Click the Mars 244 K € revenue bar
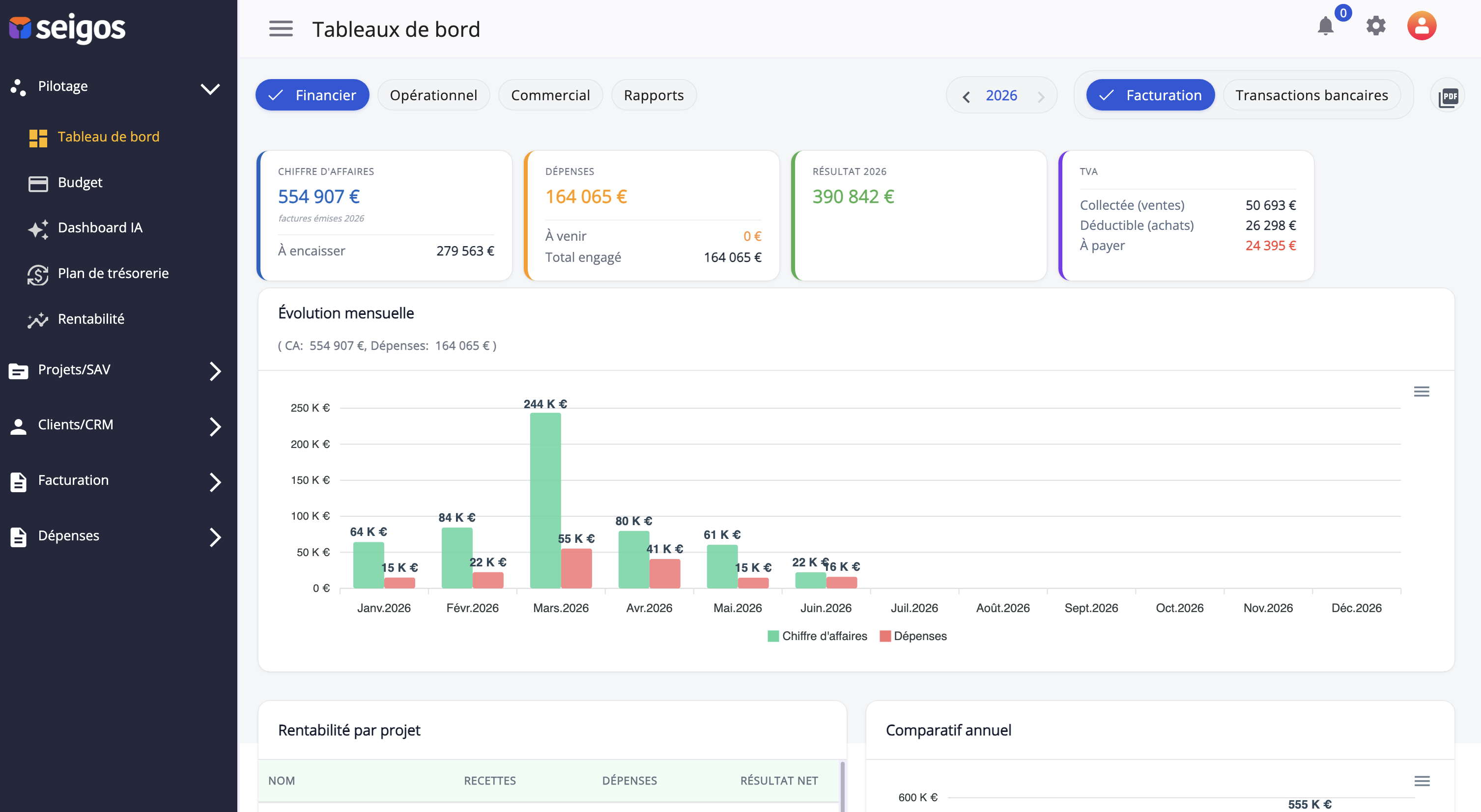Image resolution: width=1481 pixels, height=812 pixels. tap(545, 500)
